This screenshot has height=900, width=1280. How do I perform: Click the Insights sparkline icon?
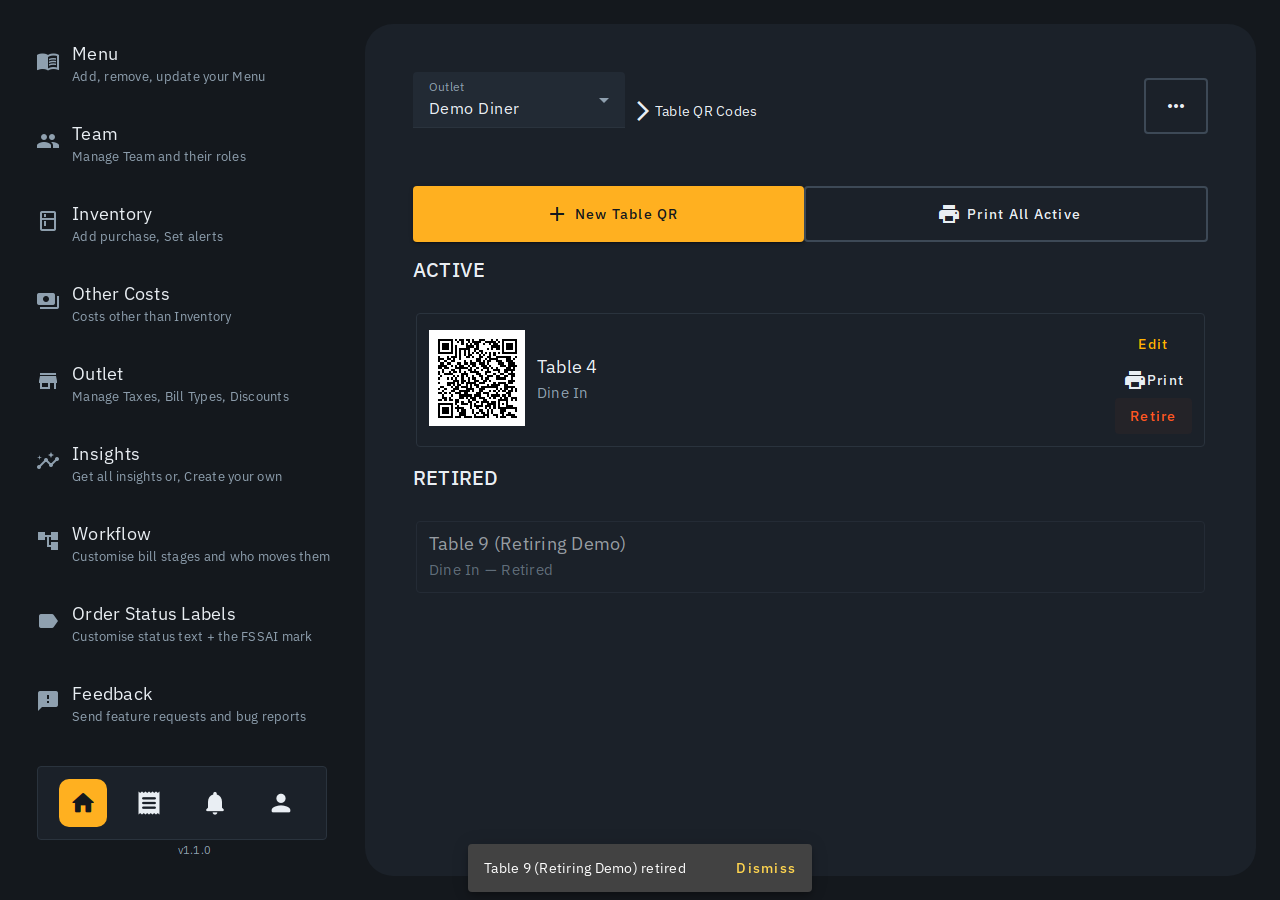[48, 461]
